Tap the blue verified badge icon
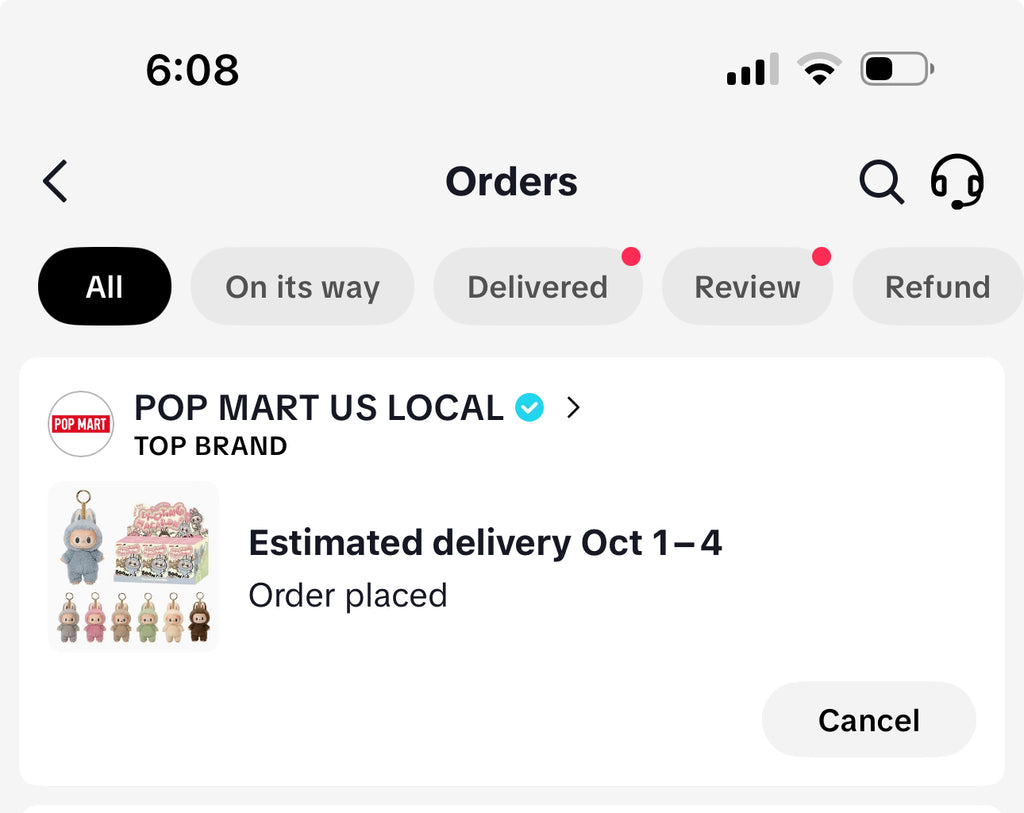Viewport: 1024px width, 813px height. [x=529, y=408]
